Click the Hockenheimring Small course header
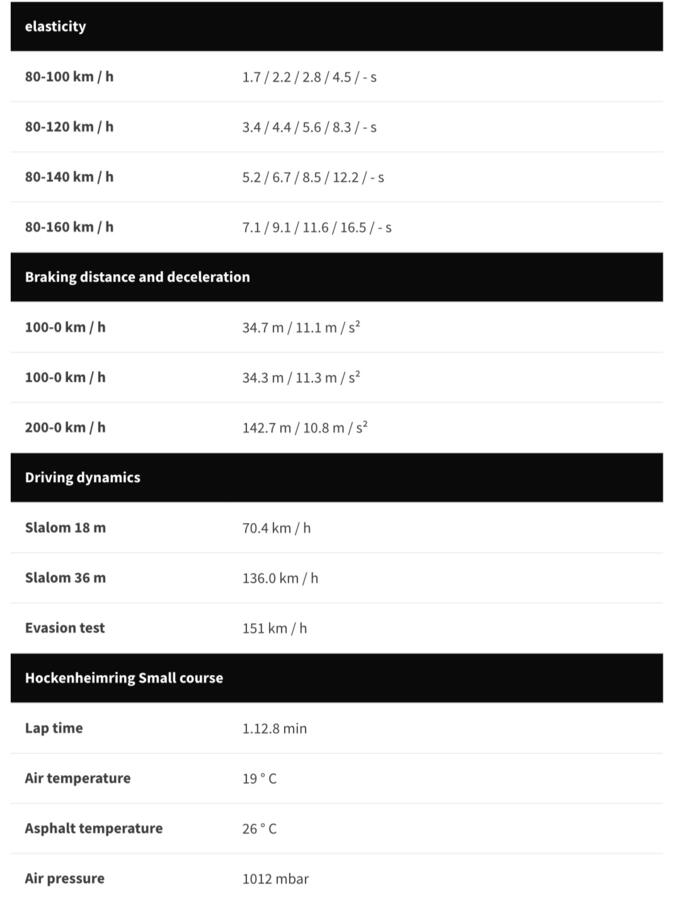 (124, 678)
